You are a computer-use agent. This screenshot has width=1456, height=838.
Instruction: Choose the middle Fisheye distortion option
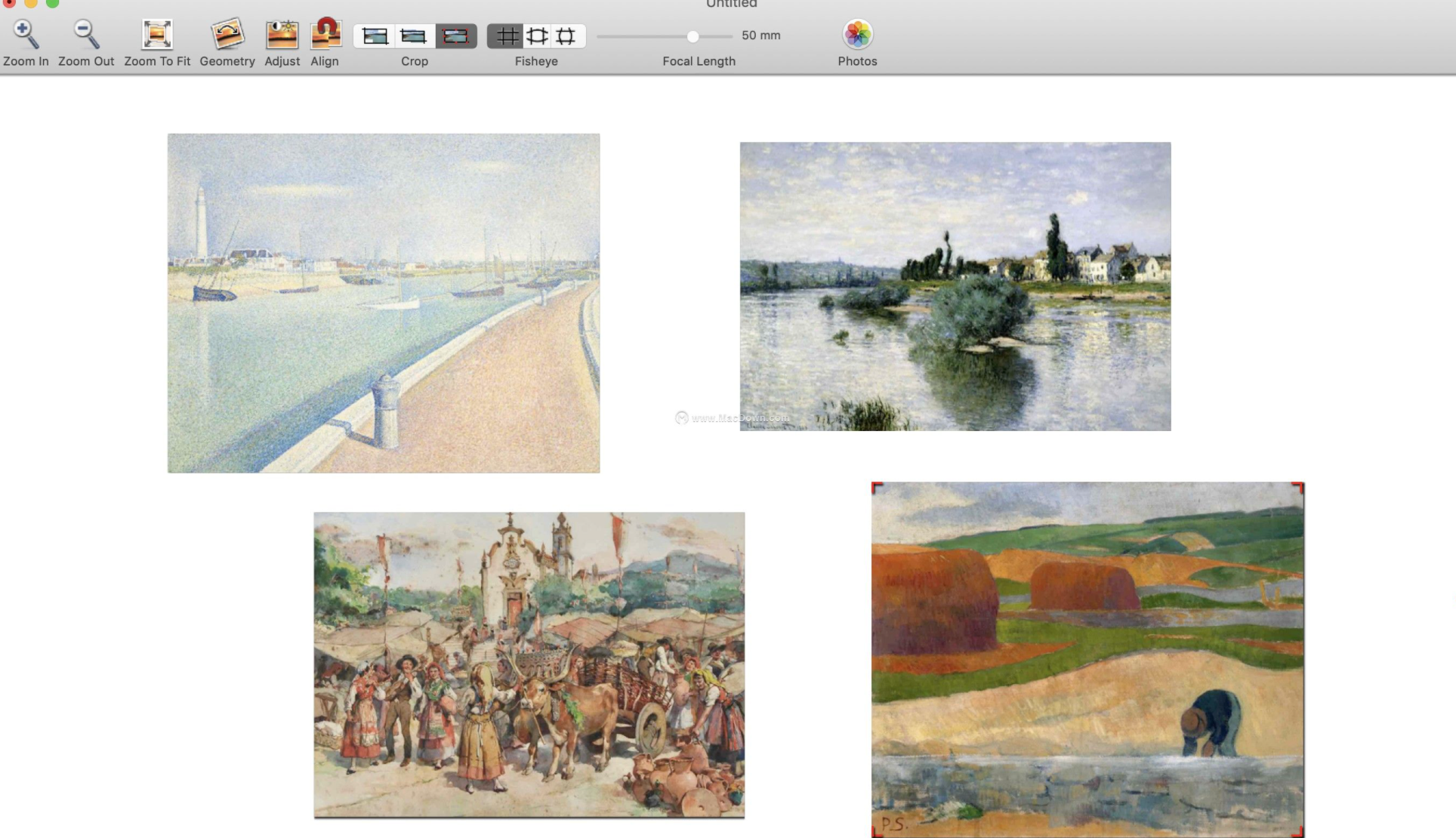pyautogui.click(x=537, y=36)
